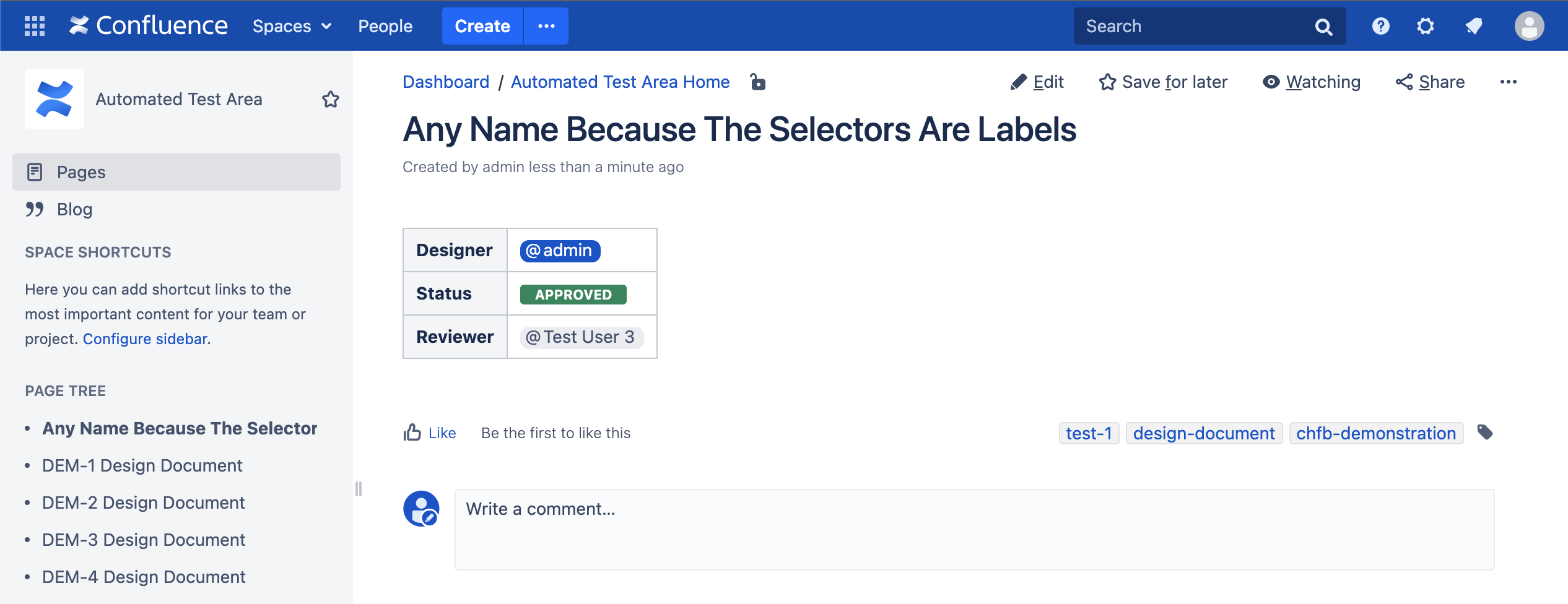Expand the Spaces dropdown menu

(x=292, y=26)
